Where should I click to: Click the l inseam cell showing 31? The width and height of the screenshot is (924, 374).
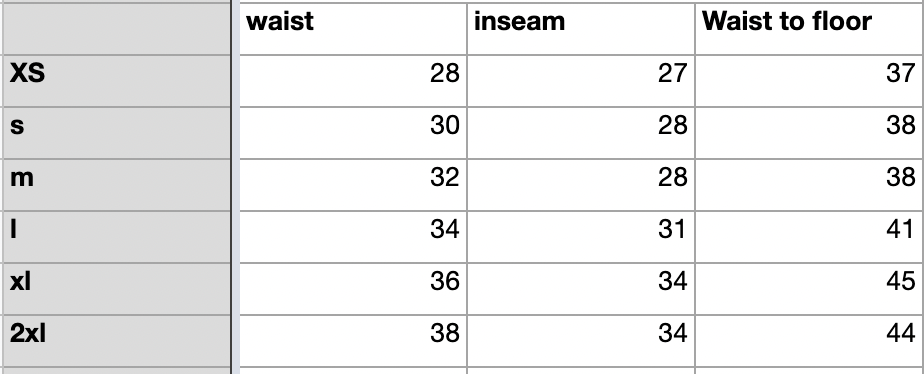coord(581,237)
